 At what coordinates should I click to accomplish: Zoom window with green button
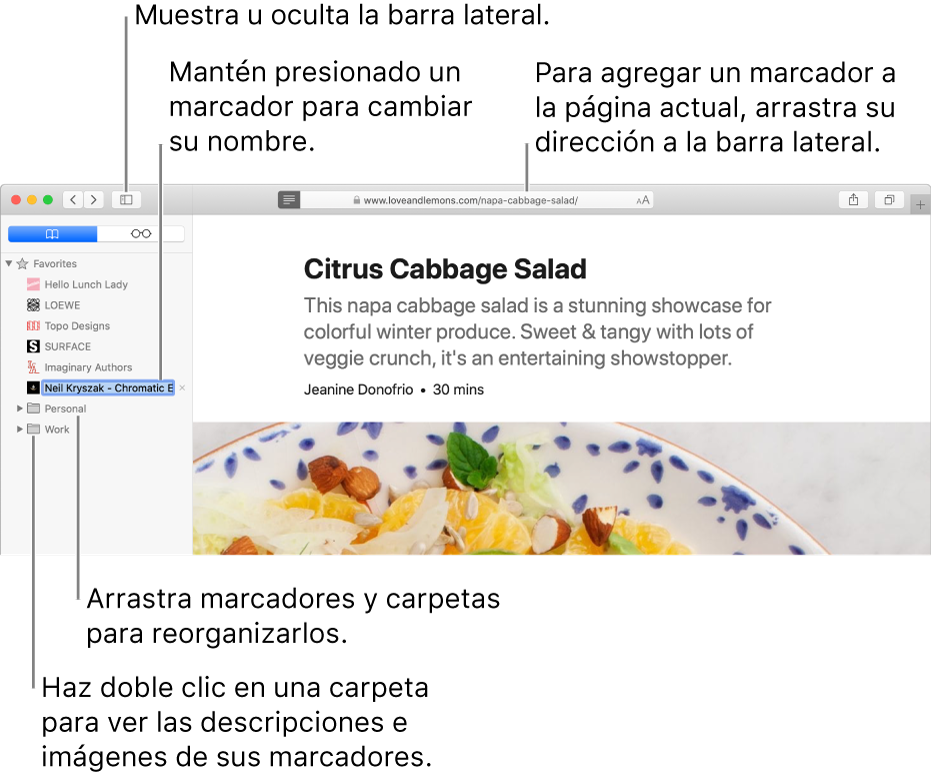click(x=48, y=200)
